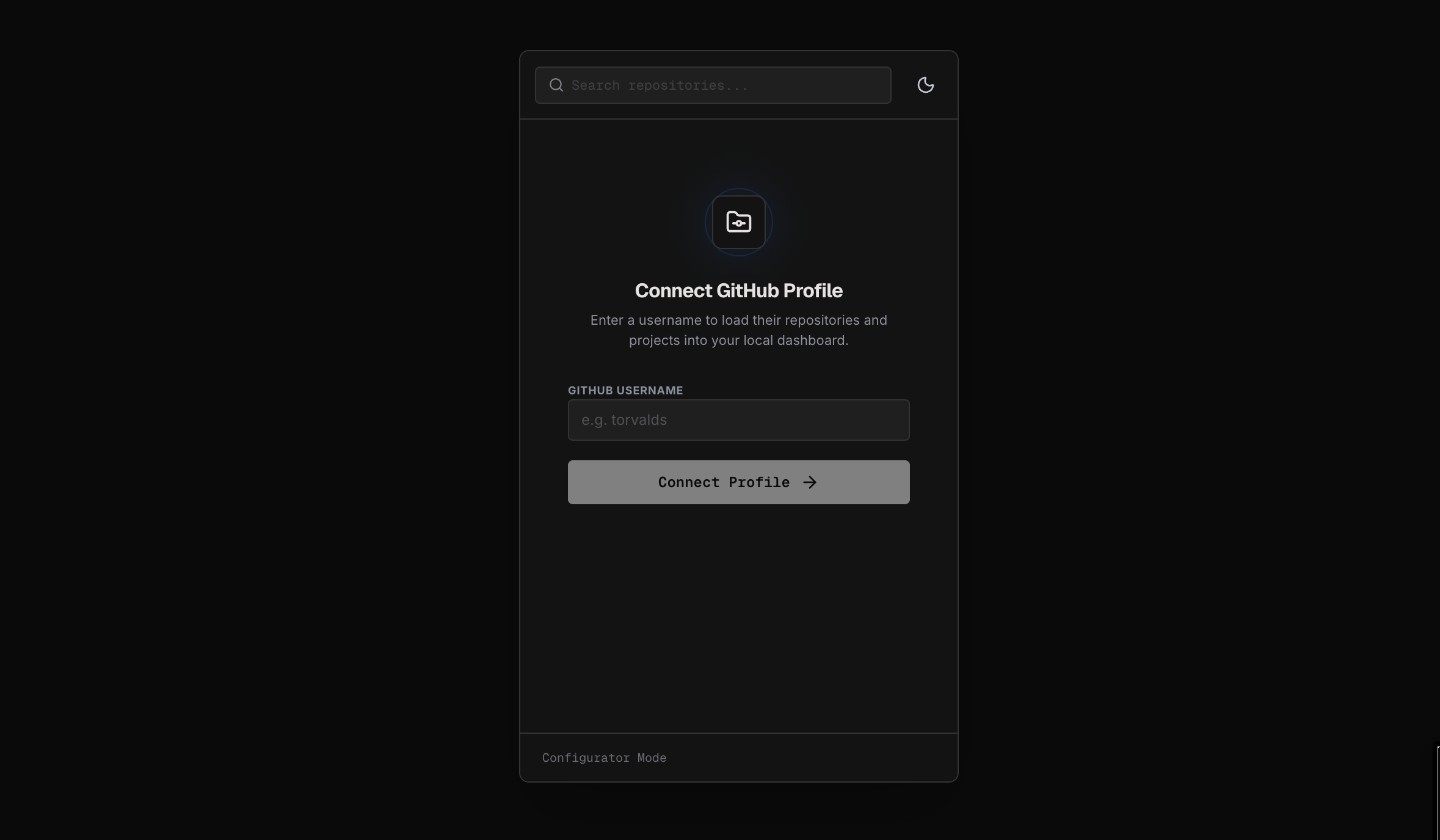
Task: Click the 'Enter a username to load' description
Action: coord(738,330)
